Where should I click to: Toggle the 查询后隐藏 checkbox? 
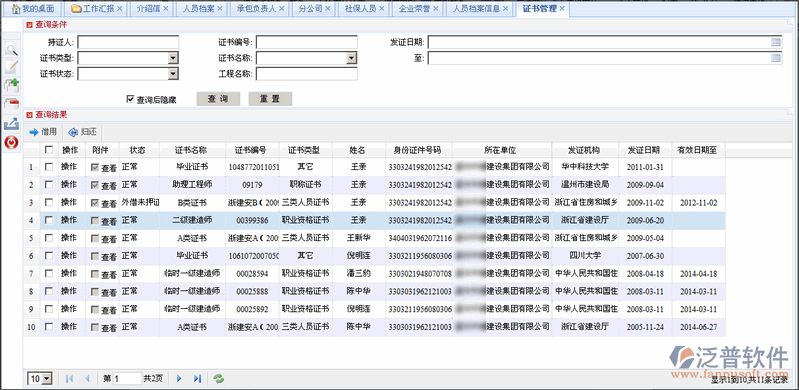130,99
